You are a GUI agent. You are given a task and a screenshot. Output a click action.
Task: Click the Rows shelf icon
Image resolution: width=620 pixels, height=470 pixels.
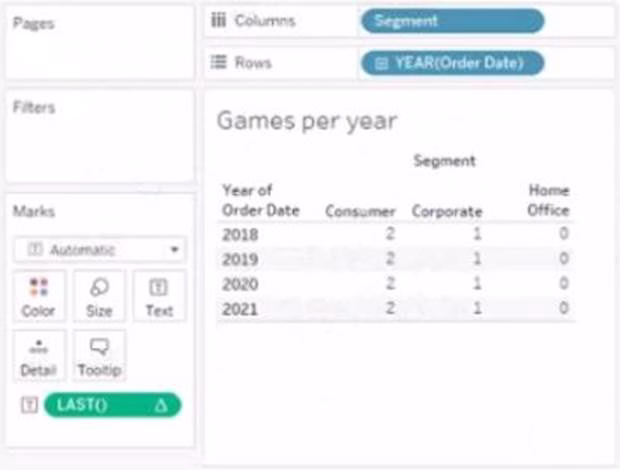click(x=218, y=63)
